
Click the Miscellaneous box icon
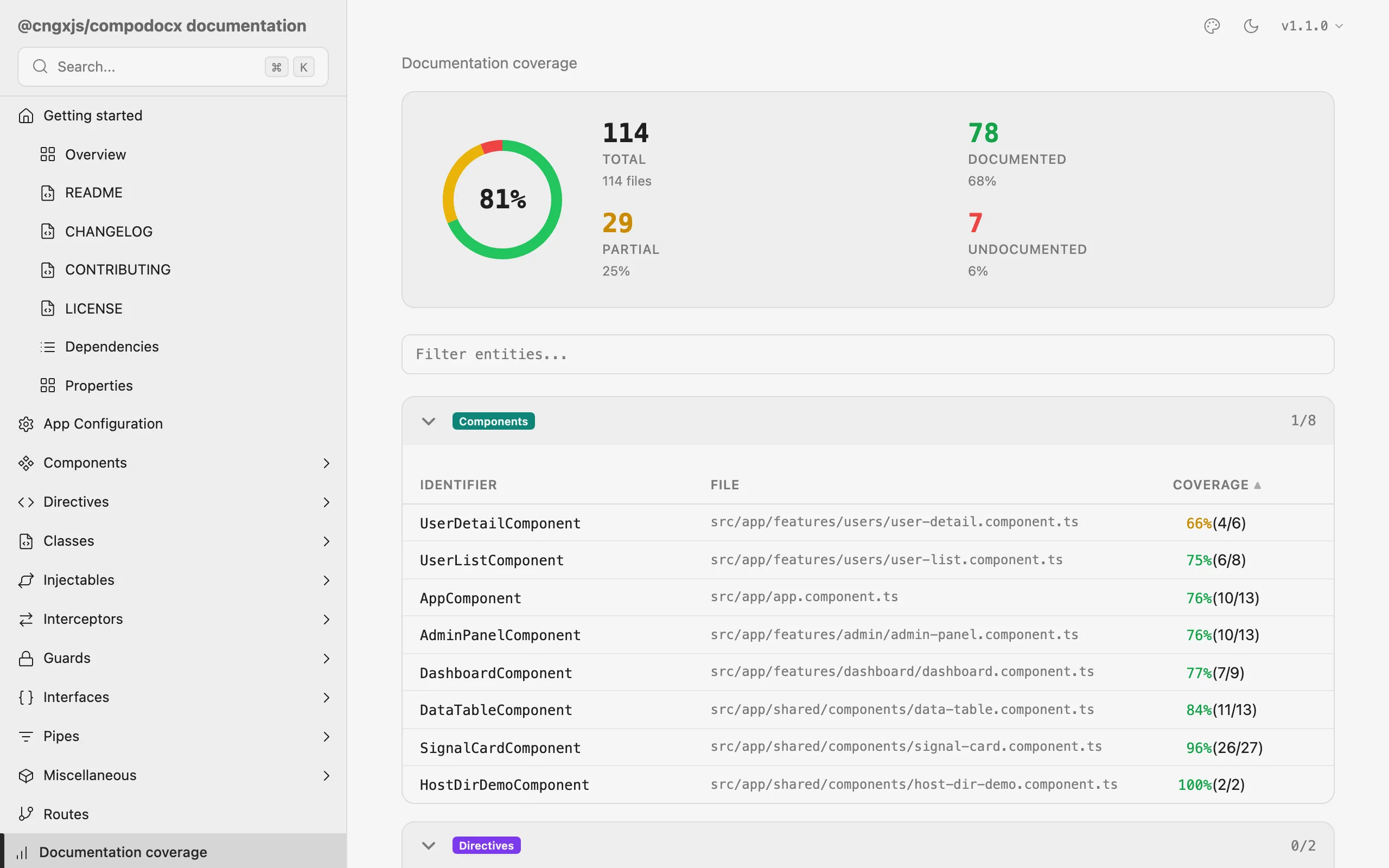[26, 776]
